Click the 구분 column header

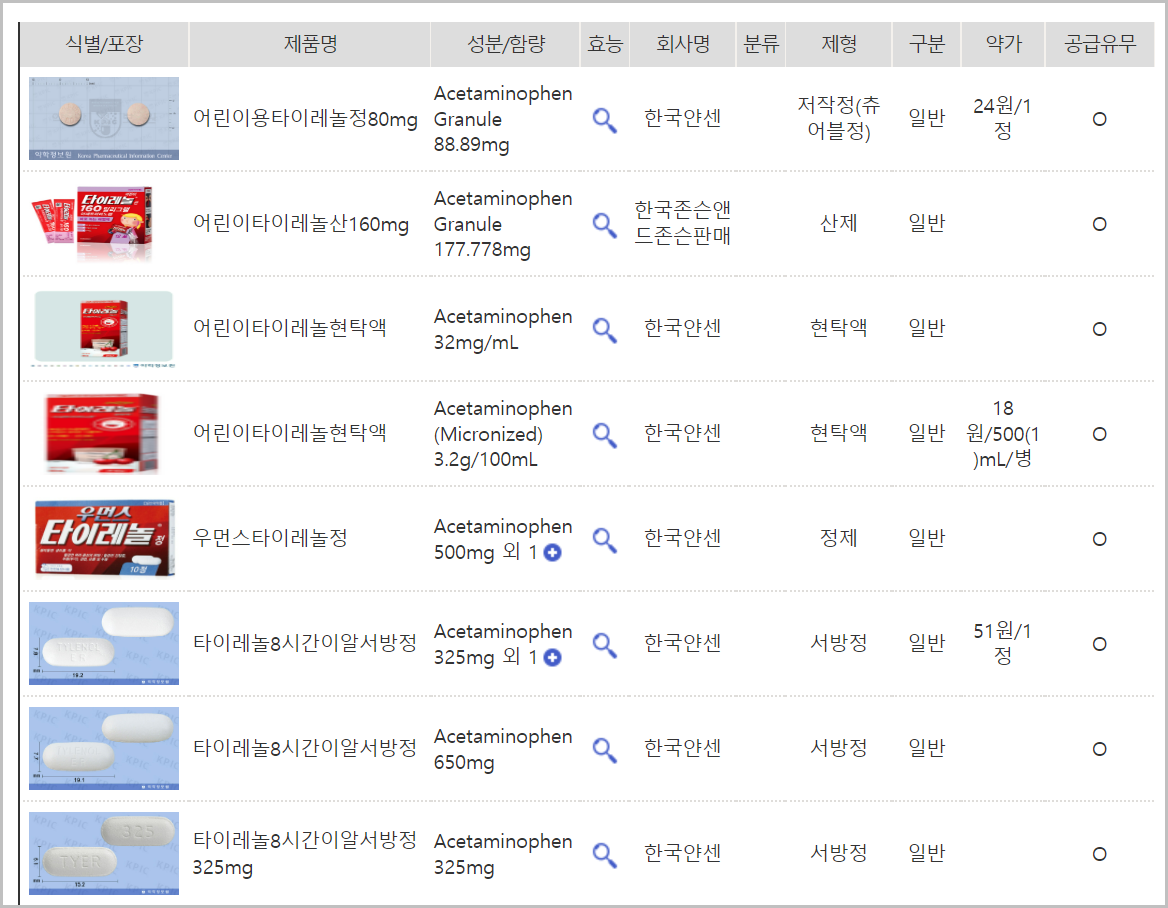[927, 44]
